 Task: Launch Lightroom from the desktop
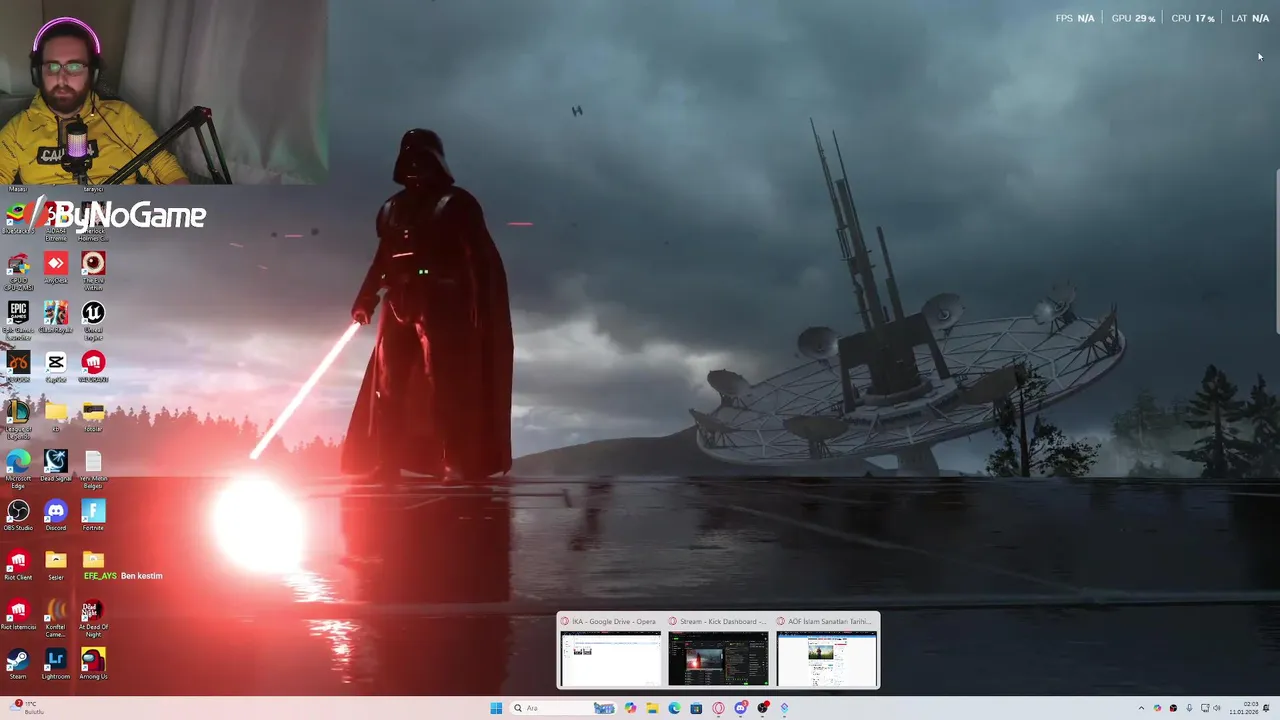click(x=56, y=664)
